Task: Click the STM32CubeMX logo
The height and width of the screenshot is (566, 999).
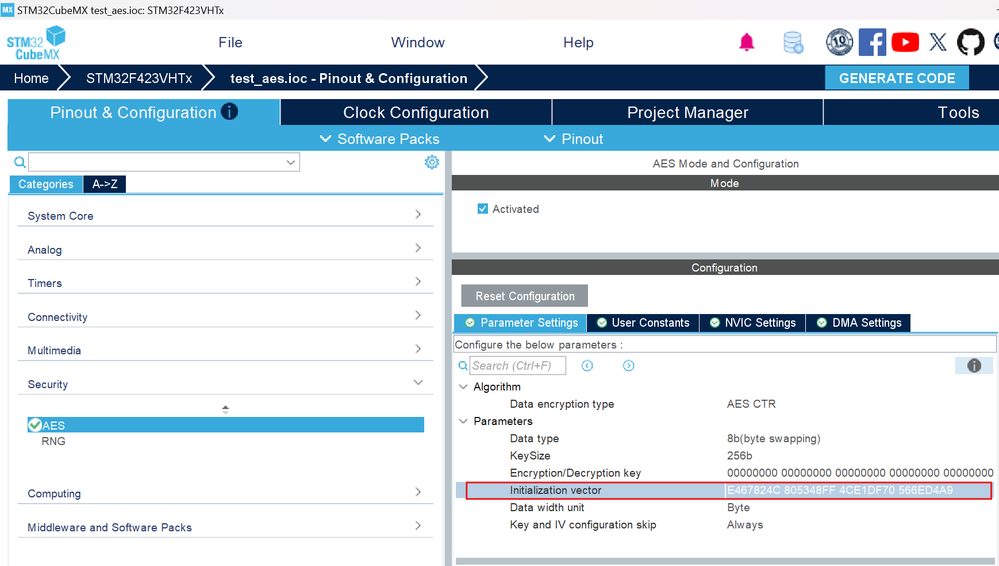Action: (36, 43)
